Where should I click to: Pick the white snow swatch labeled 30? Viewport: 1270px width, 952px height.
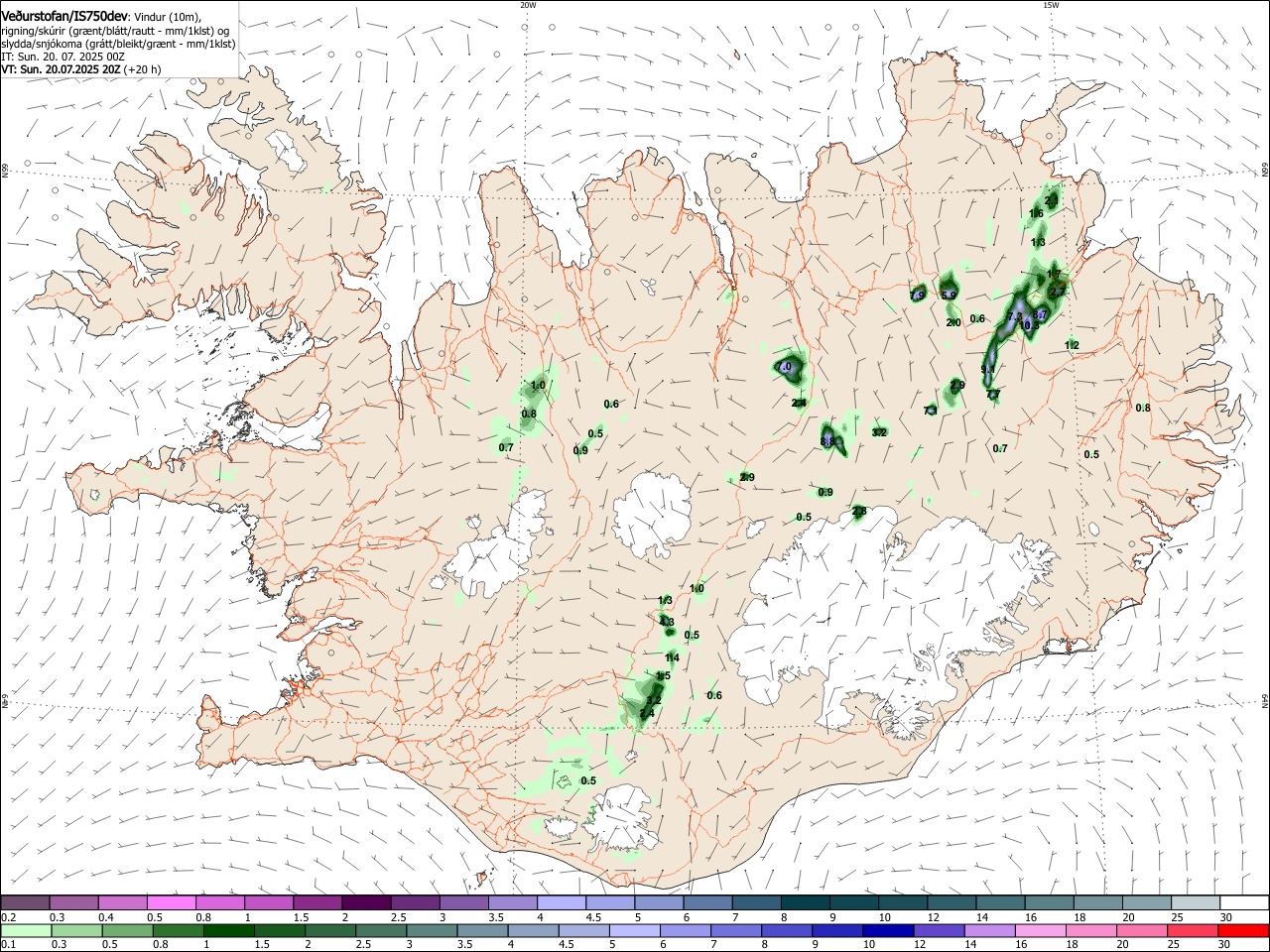tap(1244, 903)
